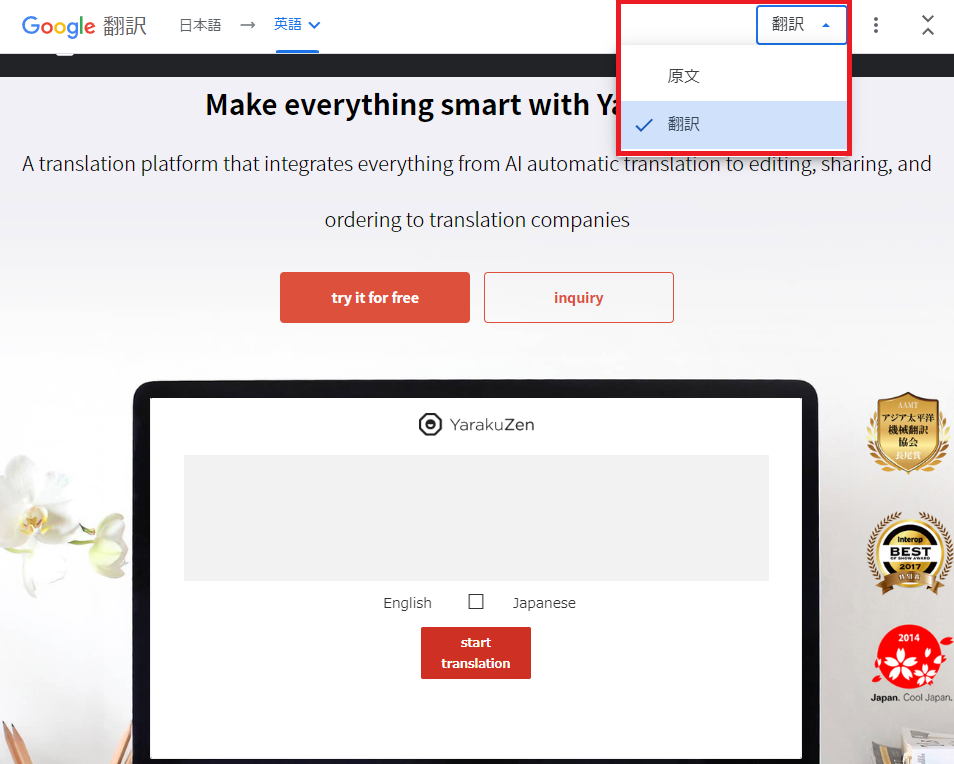Toggle the checkbox between English and Japanese

[x=476, y=602]
